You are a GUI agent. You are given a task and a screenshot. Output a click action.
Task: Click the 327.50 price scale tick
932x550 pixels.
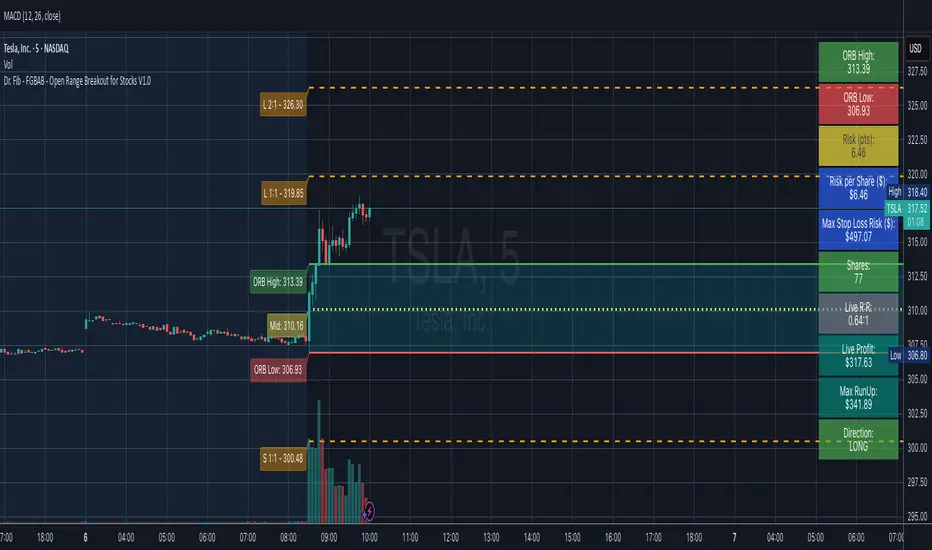click(917, 71)
